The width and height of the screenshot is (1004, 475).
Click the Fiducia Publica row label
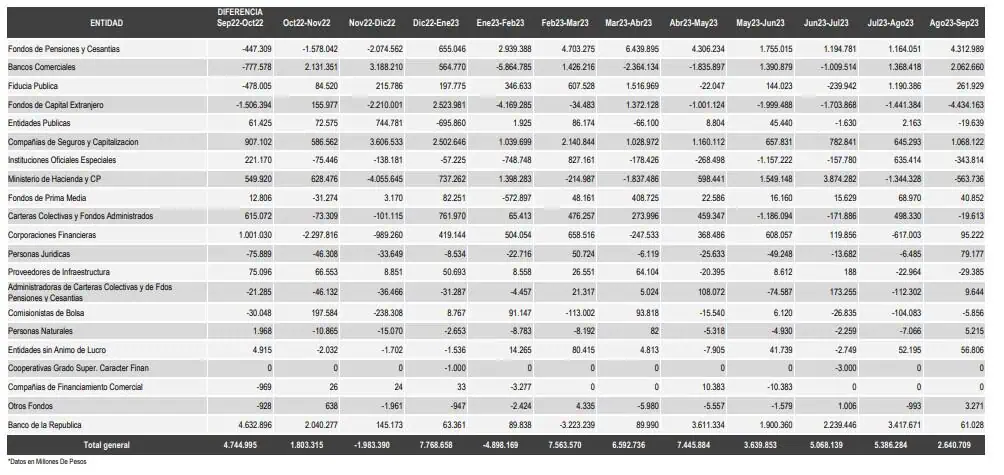(33, 86)
